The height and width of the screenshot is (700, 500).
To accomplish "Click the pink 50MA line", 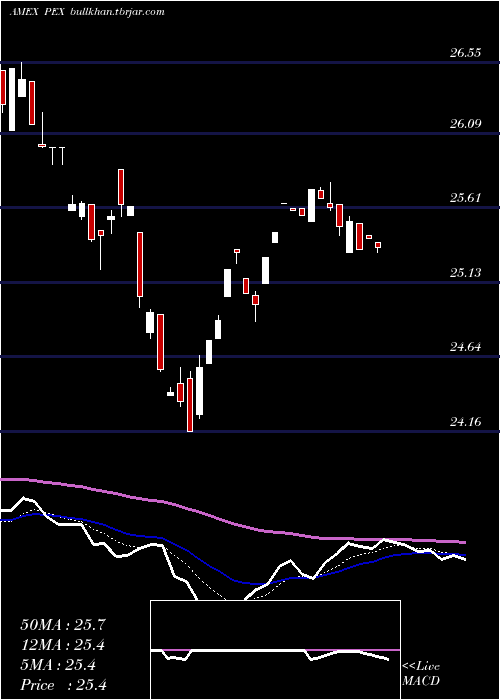I will click(x=232, y=523).
